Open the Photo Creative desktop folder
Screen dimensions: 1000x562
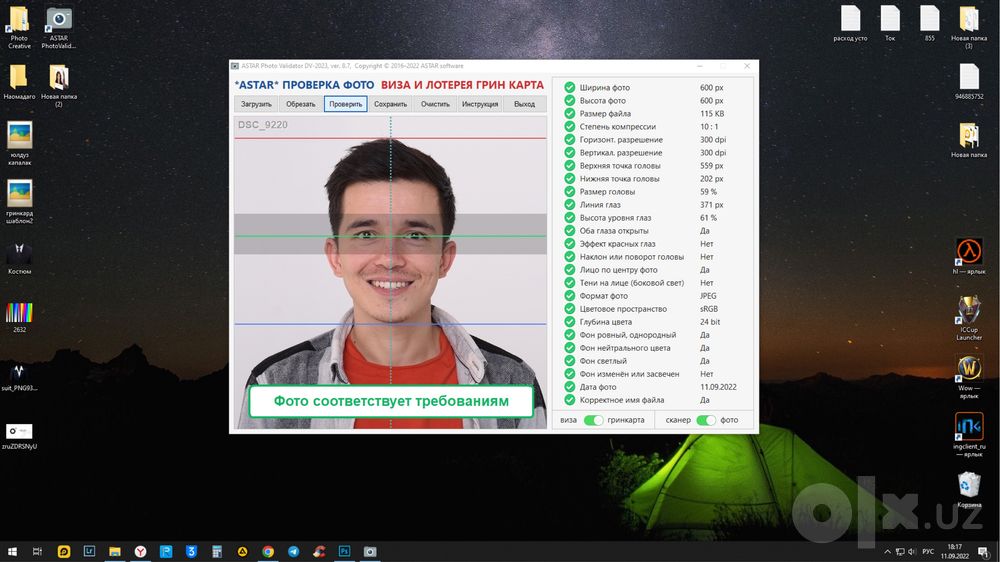(19, 27)
